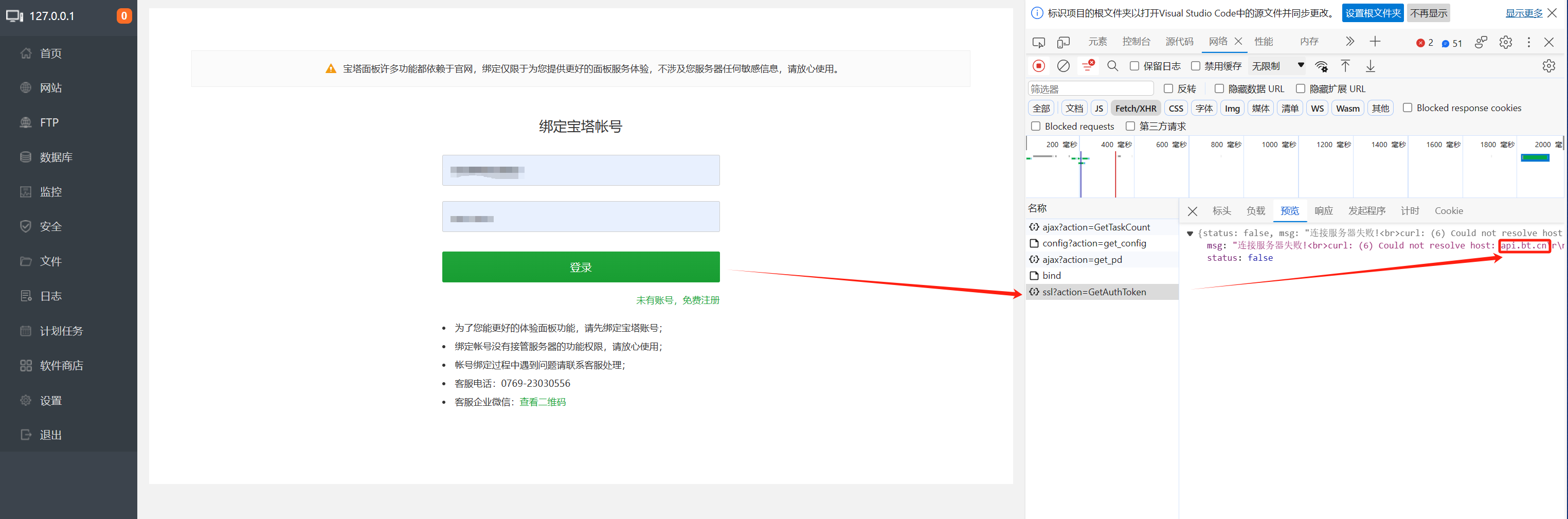Toggle device emulation icon in DevTools
Image resolution: width=1568 pixels, height=519 pixels.
[x=1064, y=42]
